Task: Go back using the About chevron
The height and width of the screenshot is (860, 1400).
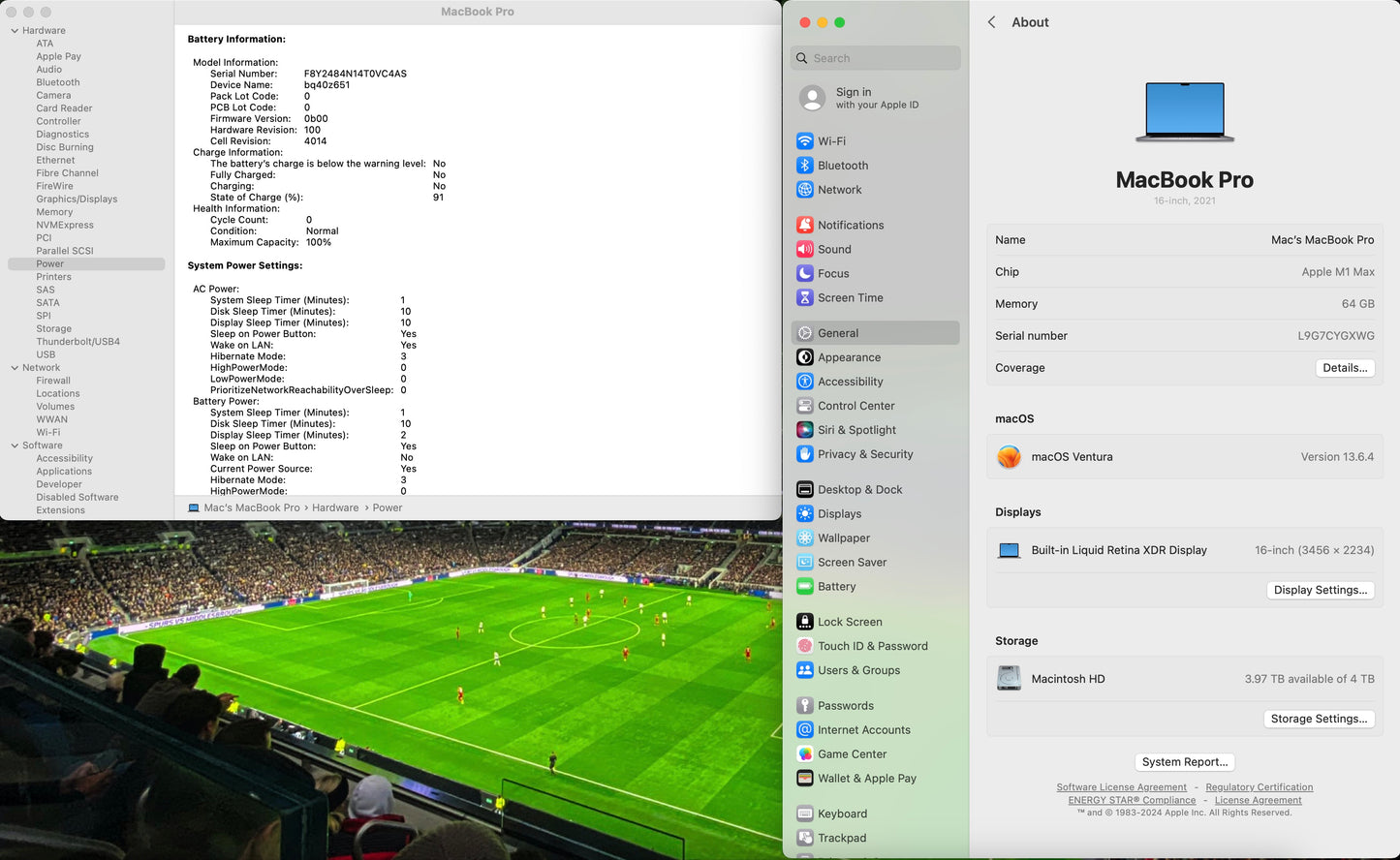Action: (991, 22)
